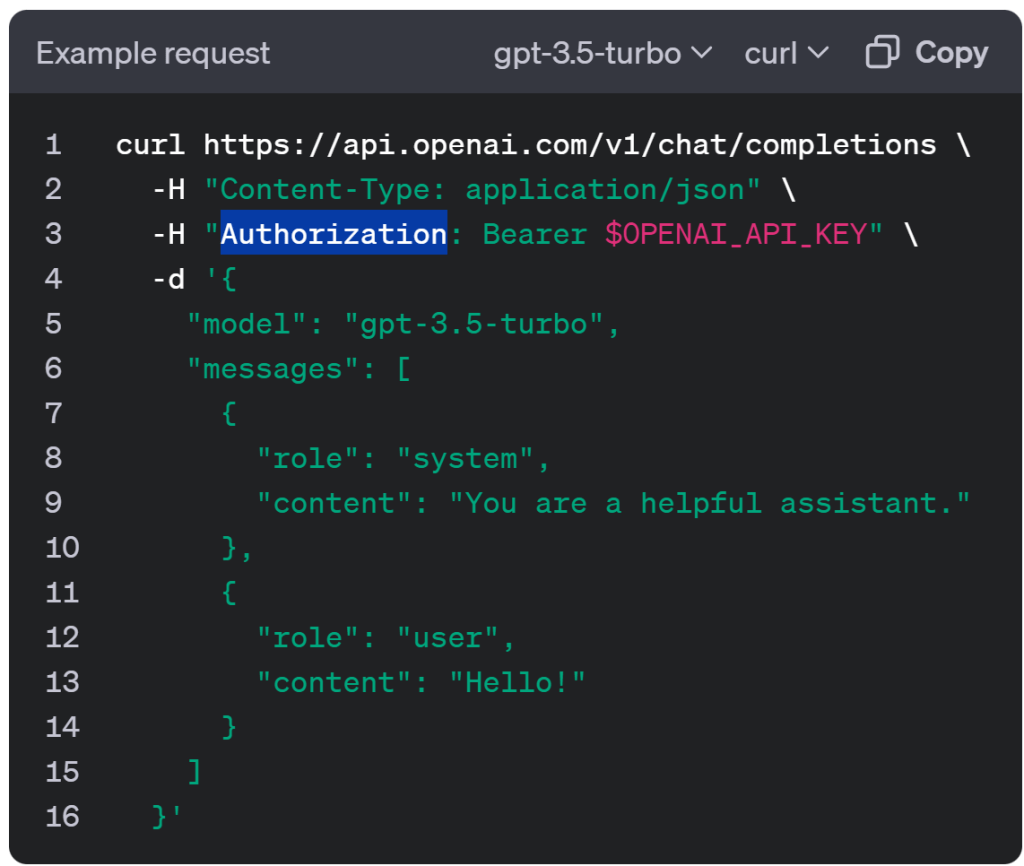Click the highlighted Authorization word

(333, 234)
